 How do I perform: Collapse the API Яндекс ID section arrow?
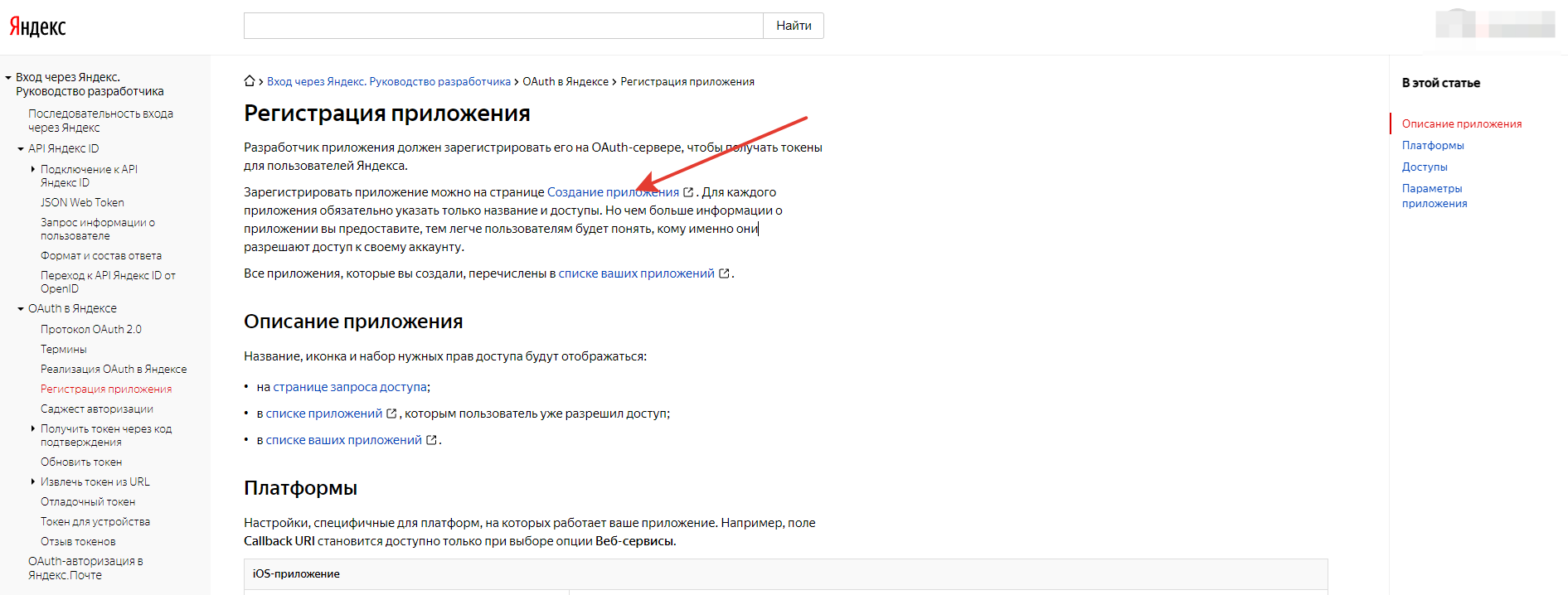tap(21, 149)
